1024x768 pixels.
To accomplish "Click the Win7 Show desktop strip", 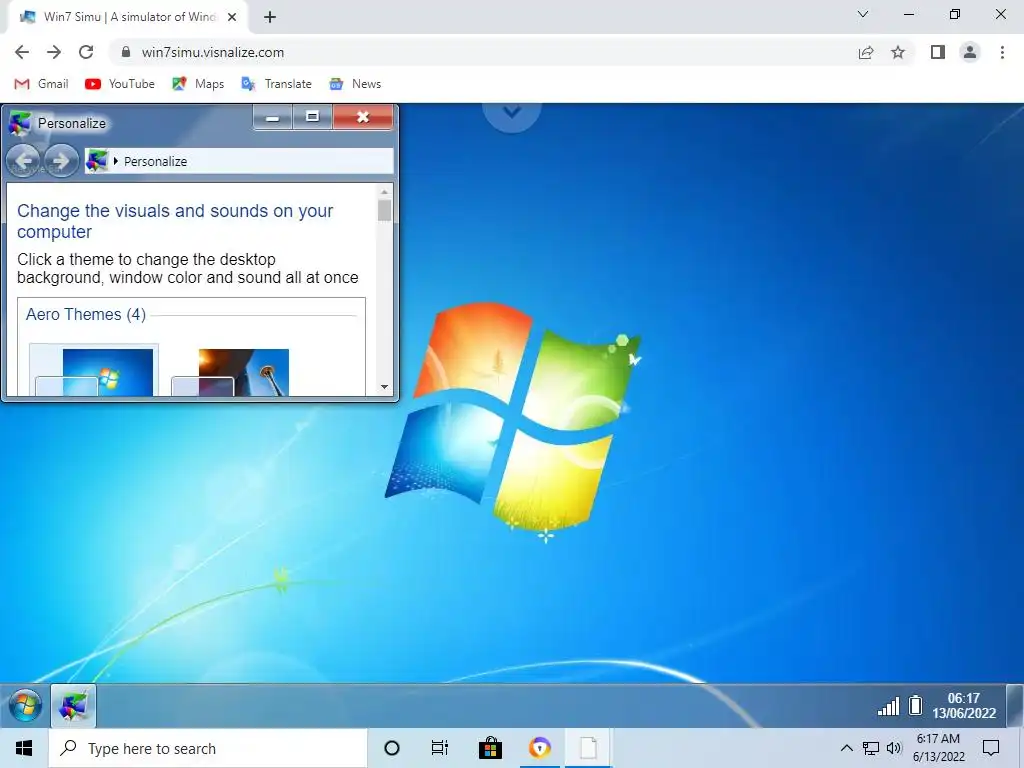I will (x=1015, y=706).
